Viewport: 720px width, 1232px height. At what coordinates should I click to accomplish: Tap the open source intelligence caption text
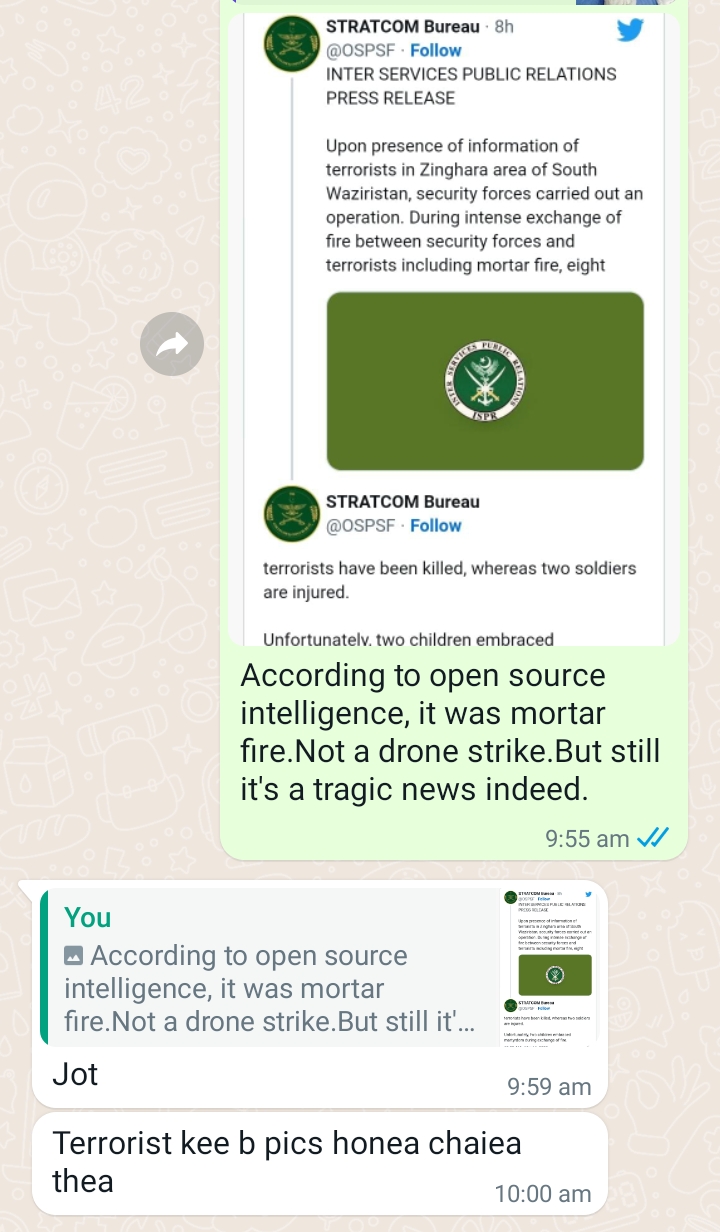[x=450, y=733]
